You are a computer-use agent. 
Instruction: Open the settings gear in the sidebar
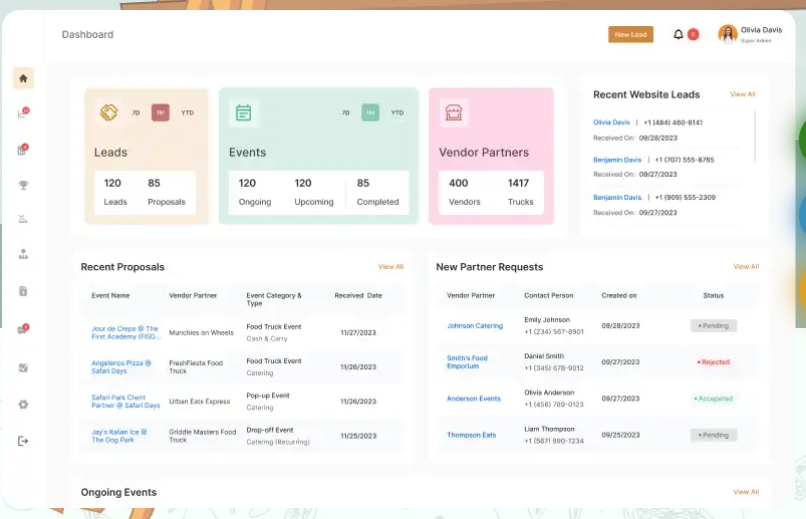click(x=23, y=404)
